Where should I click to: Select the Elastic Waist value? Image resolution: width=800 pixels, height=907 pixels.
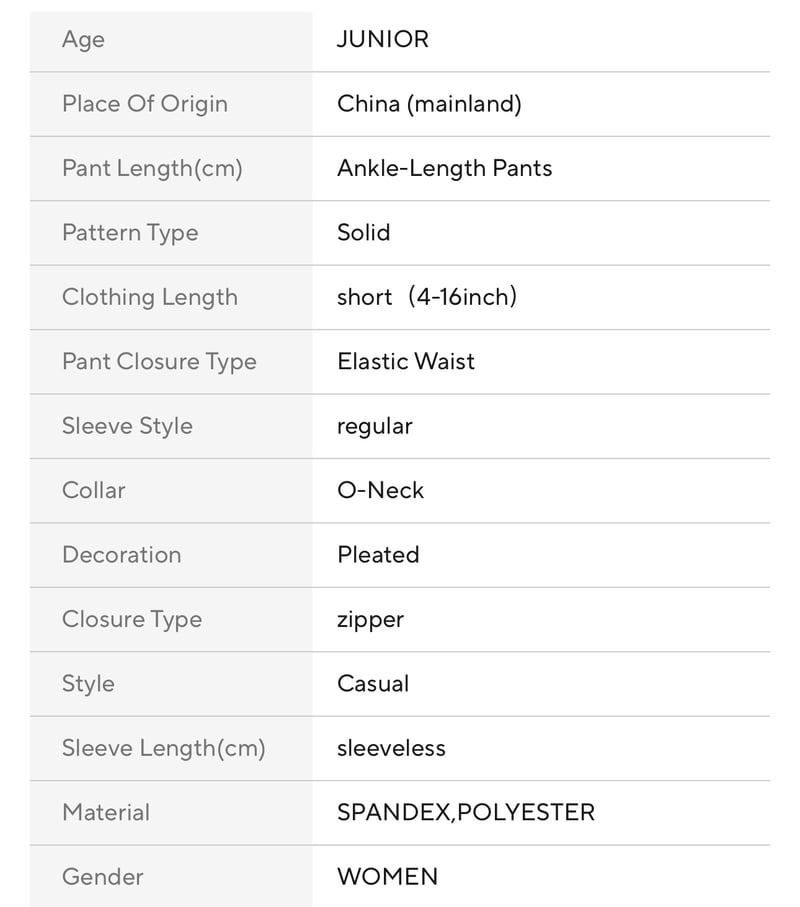pos(406,362)
